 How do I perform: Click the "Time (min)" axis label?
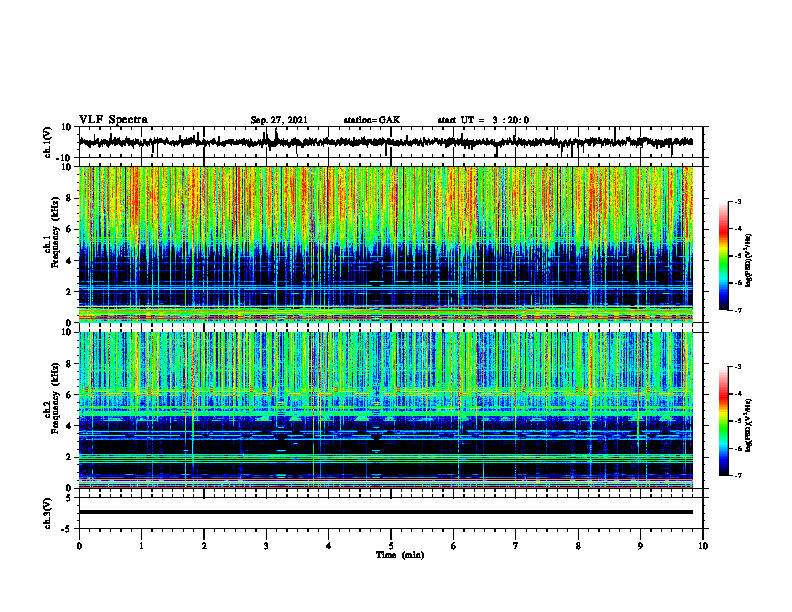[x=400, y=555]
